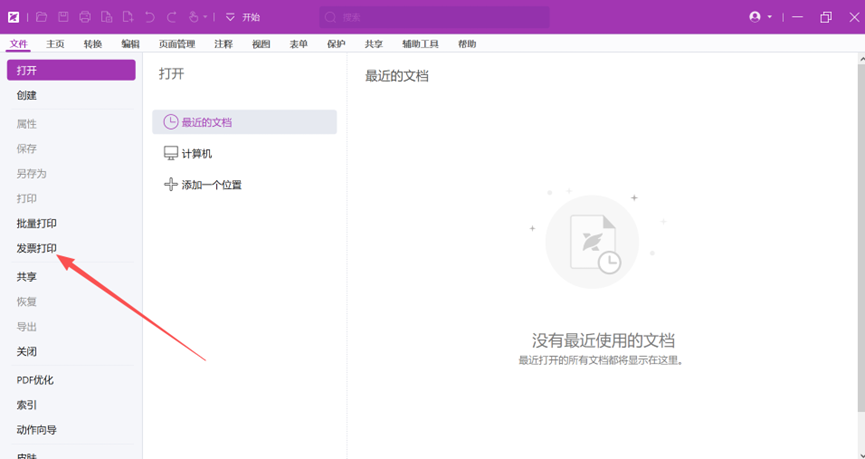The height and width of the screenshot is (459, 865).
Task: Select 最近的文档 in the open list
Action: pyautogui.click(x=206, y=122)
